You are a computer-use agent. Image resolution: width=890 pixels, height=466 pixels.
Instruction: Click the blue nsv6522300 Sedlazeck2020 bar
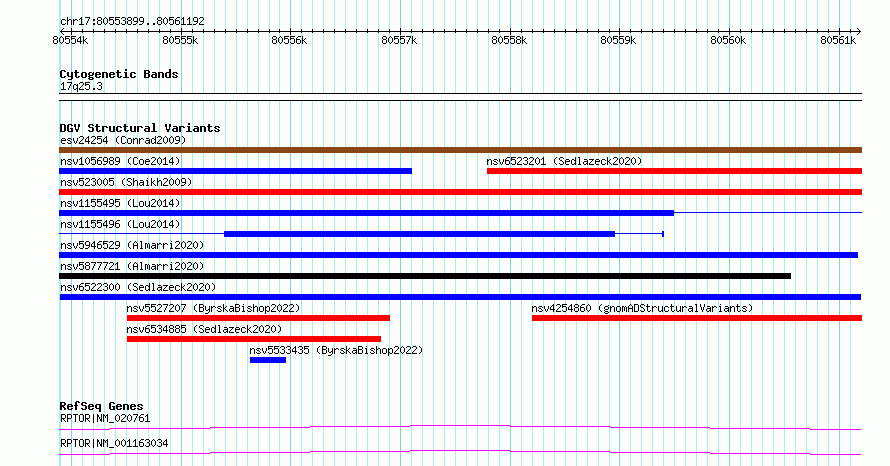(x=460, y=297)
